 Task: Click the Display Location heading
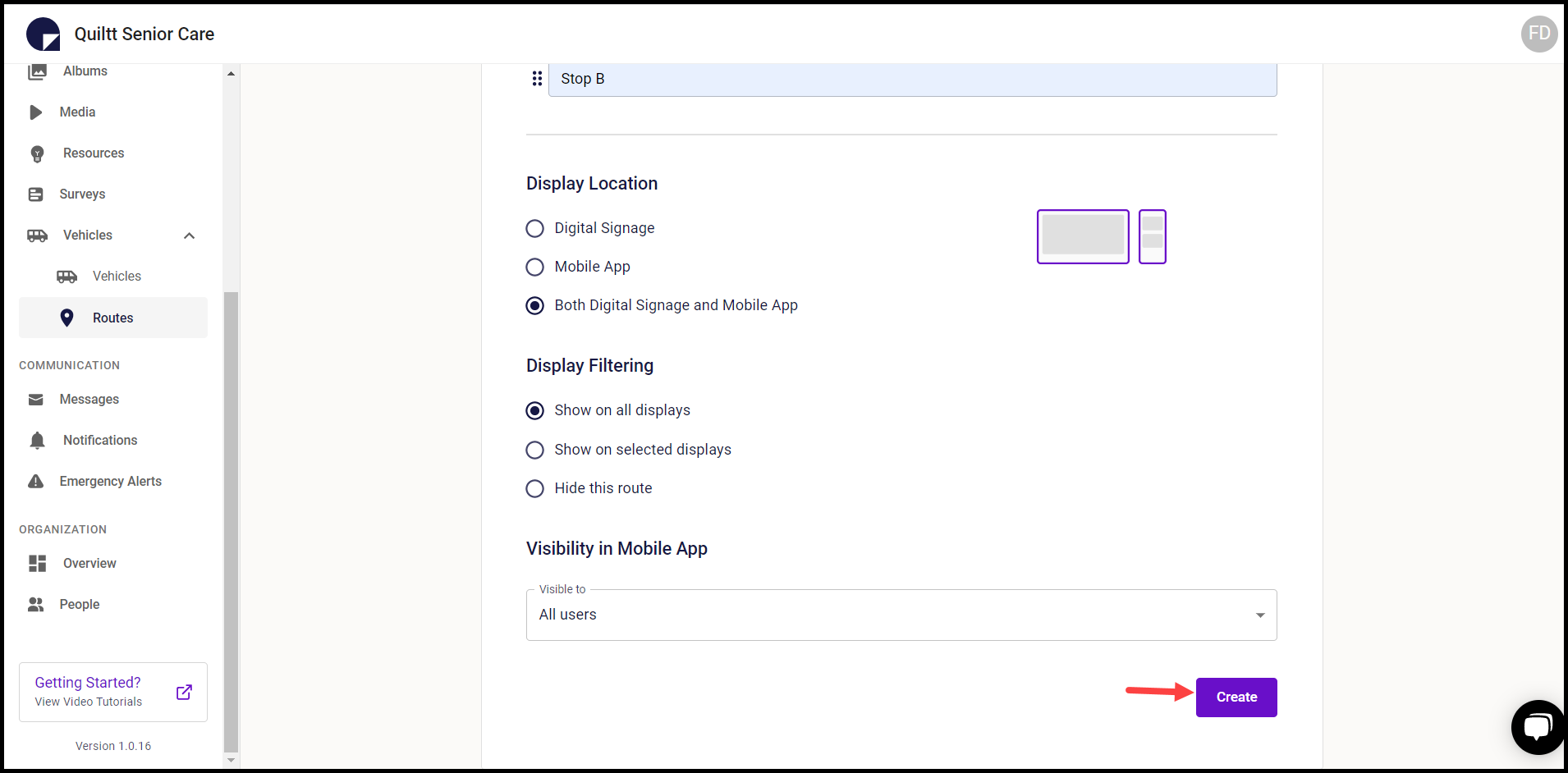pyautogui.click(x=592, y=184)
